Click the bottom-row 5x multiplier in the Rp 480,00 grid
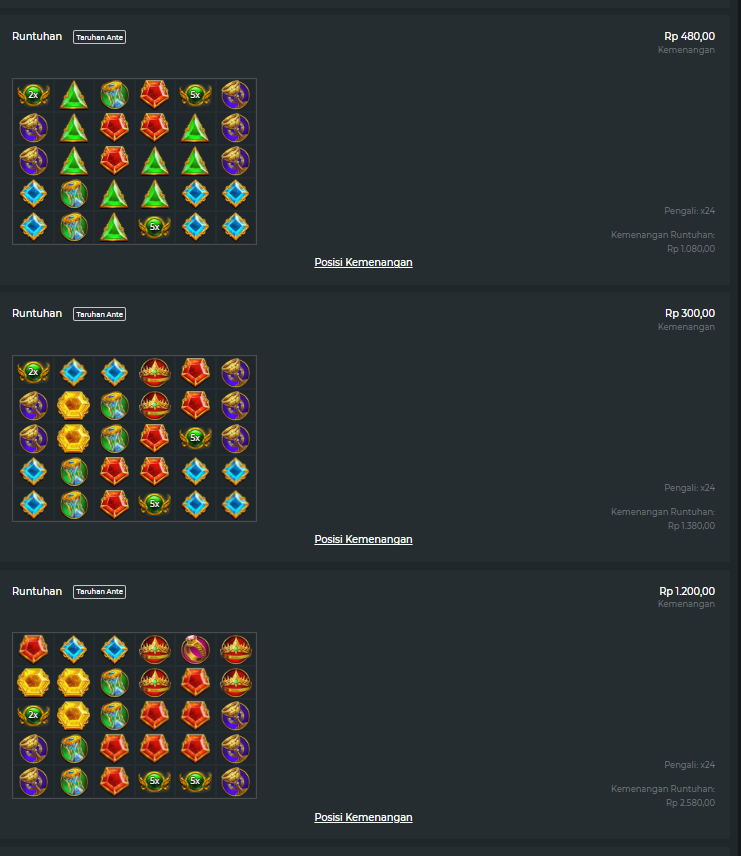This screenshot has width=741, height=856. tap(155, 227)
